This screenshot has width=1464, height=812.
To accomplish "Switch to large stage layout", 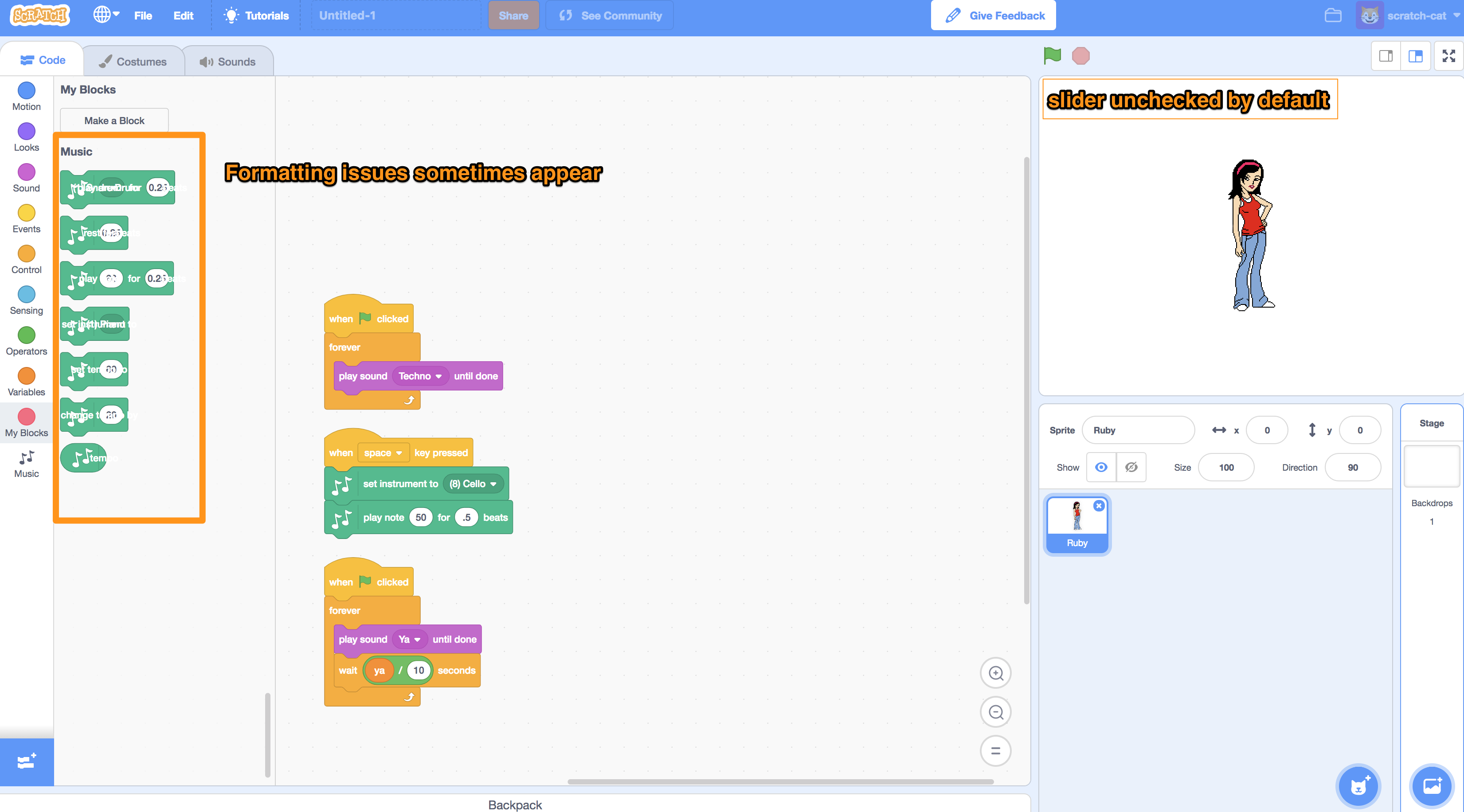I will pos(1416,56).
